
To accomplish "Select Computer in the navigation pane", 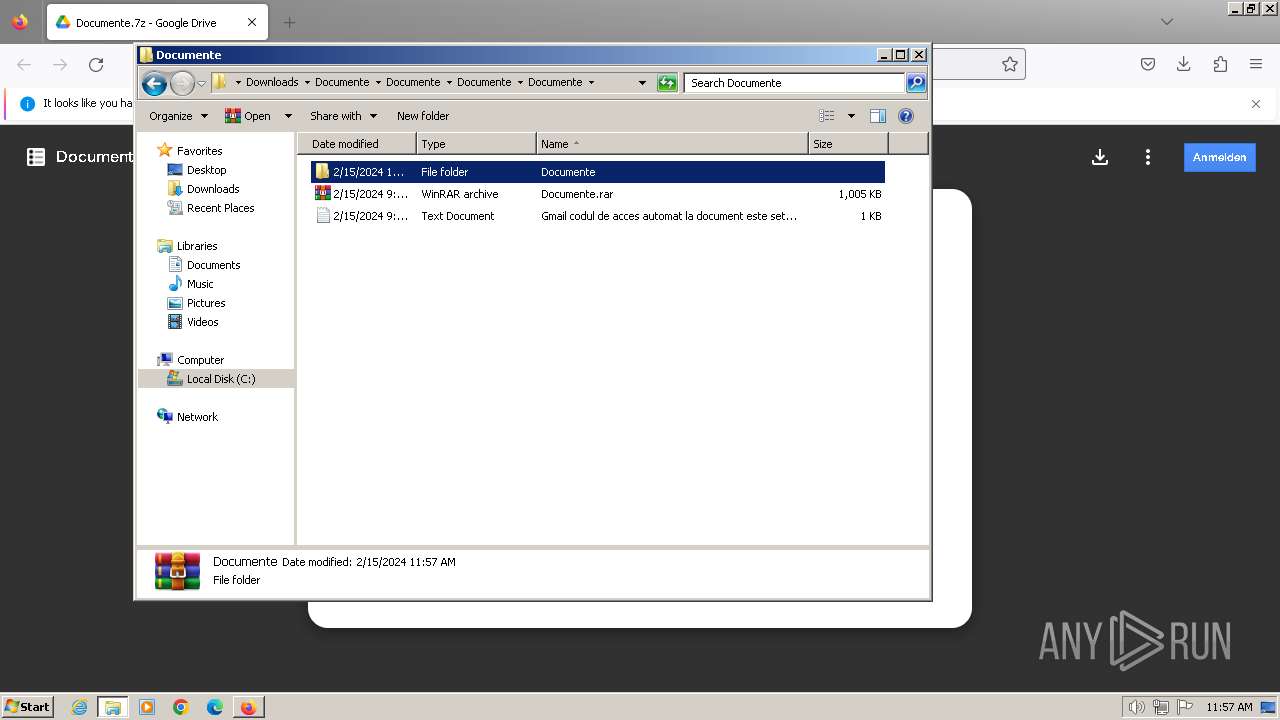I will (200, 360).
